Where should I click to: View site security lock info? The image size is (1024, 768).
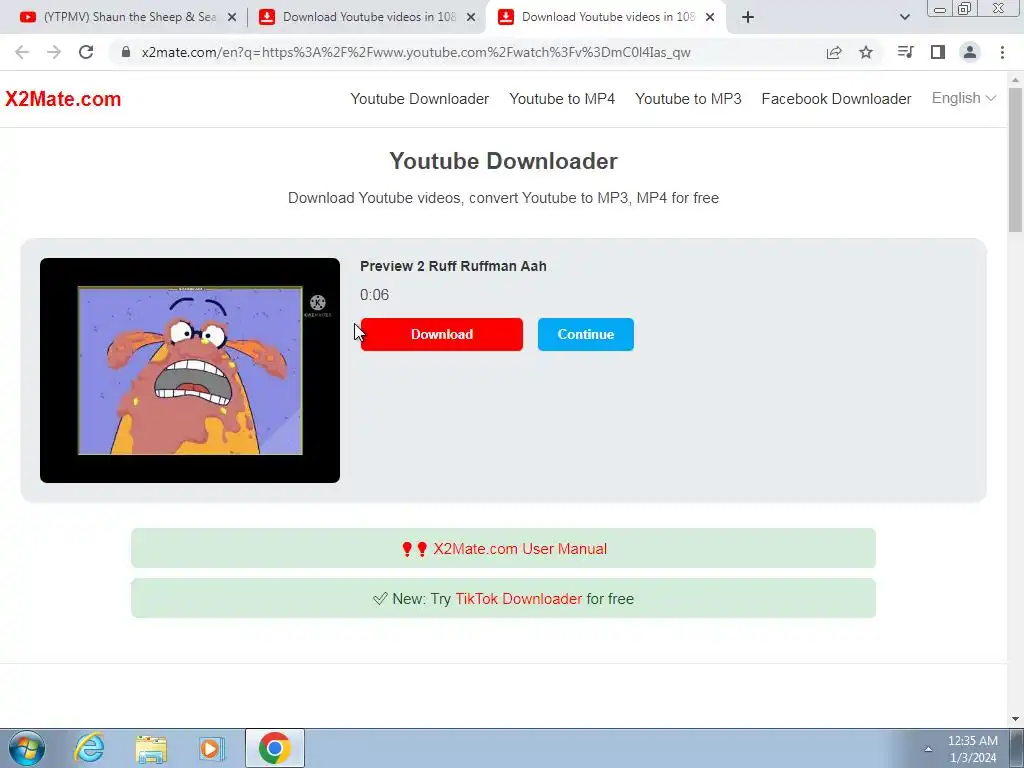point(126,52)
